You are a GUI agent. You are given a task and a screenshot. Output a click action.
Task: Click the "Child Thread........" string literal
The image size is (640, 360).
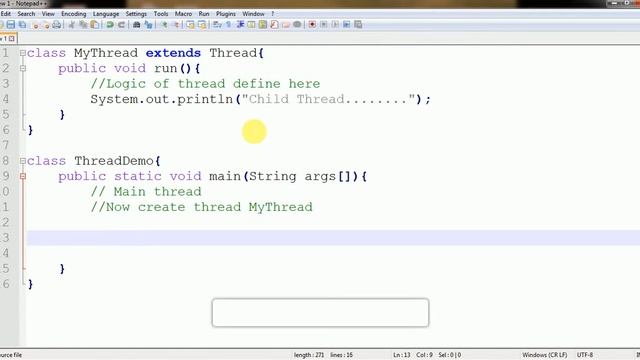(x=328, y=99)
